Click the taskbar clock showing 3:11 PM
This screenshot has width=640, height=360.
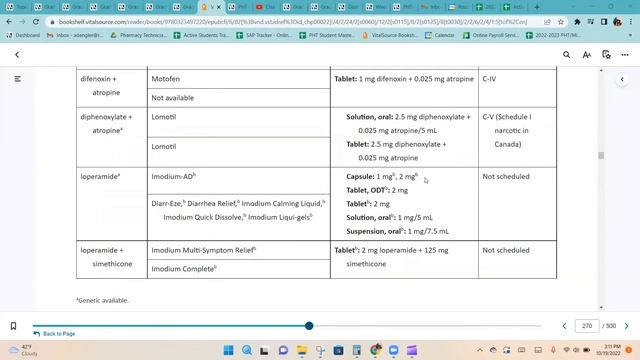608,350
